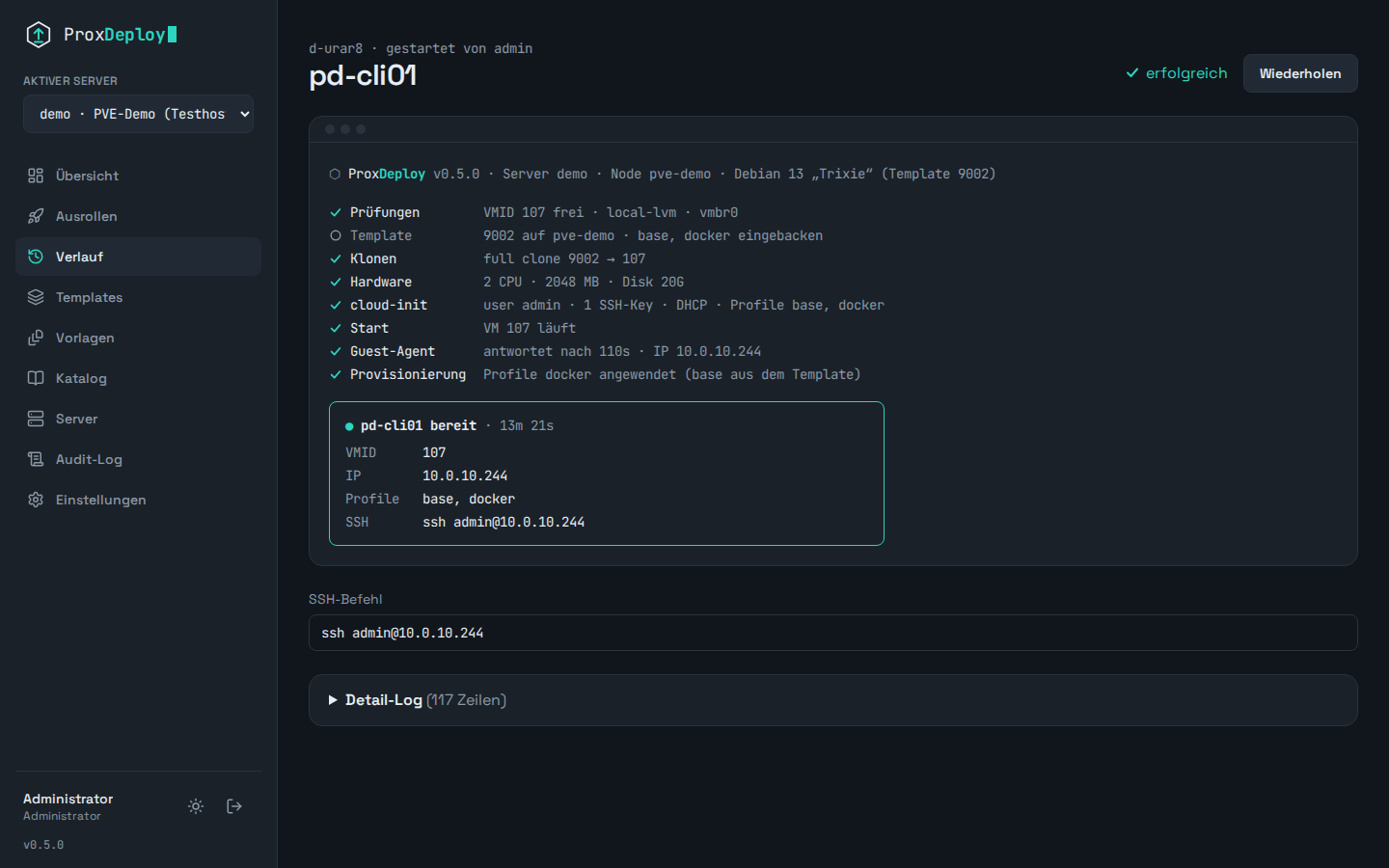1389x868 pixels.
Task: Click the Übersicht grid icon
Action: click(x=36, y=176)
